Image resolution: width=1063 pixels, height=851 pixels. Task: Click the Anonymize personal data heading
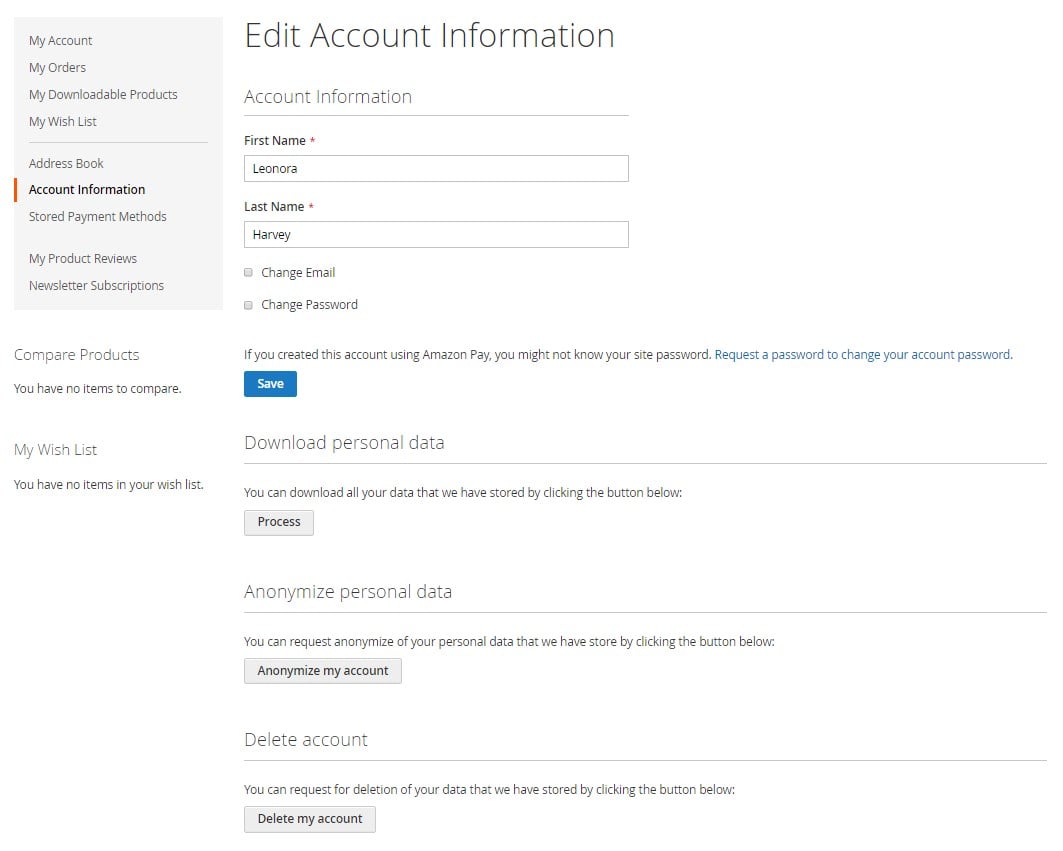coord(348,592)
